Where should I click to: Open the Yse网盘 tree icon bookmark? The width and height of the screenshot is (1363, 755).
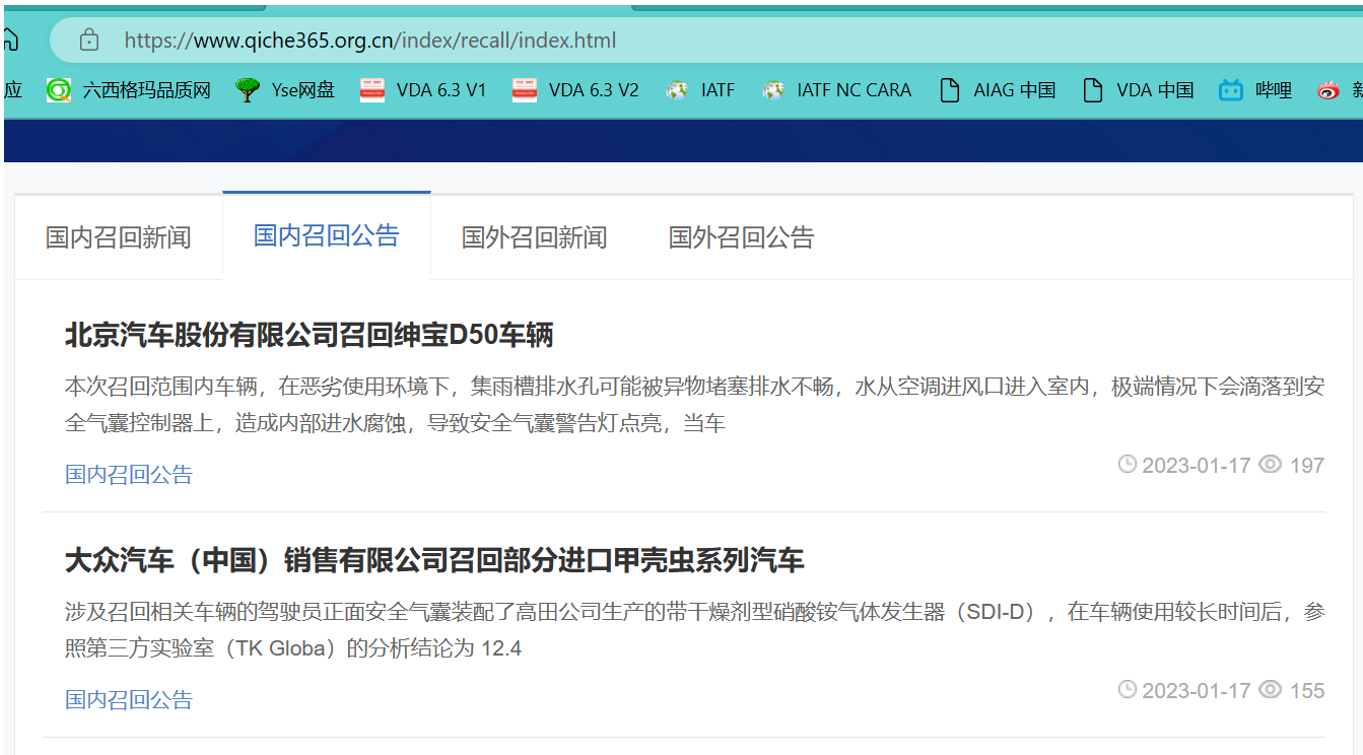285,90
